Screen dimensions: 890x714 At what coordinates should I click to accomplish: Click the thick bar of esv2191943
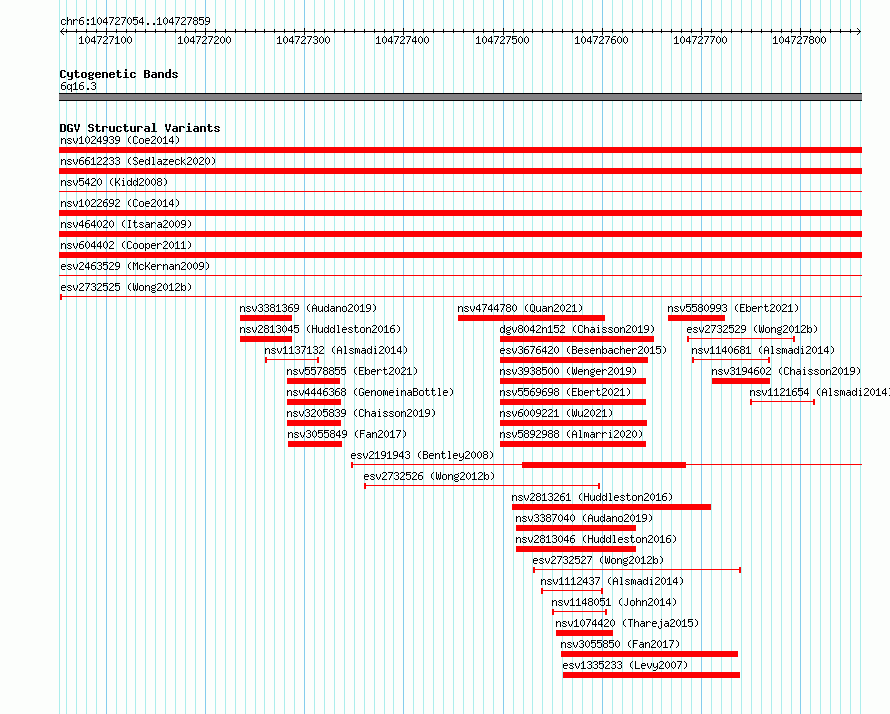click(604, 465)
